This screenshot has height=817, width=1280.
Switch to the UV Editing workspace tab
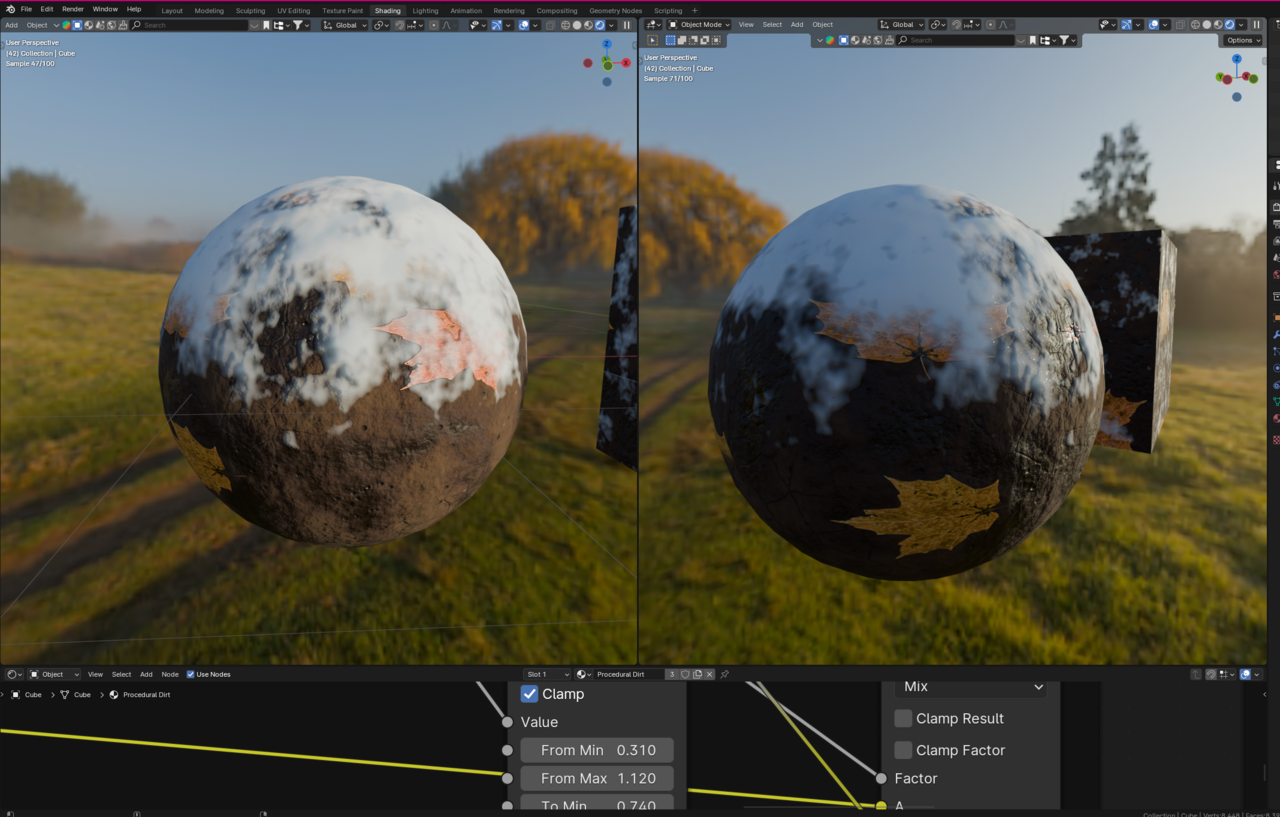[x=294, y=11]
